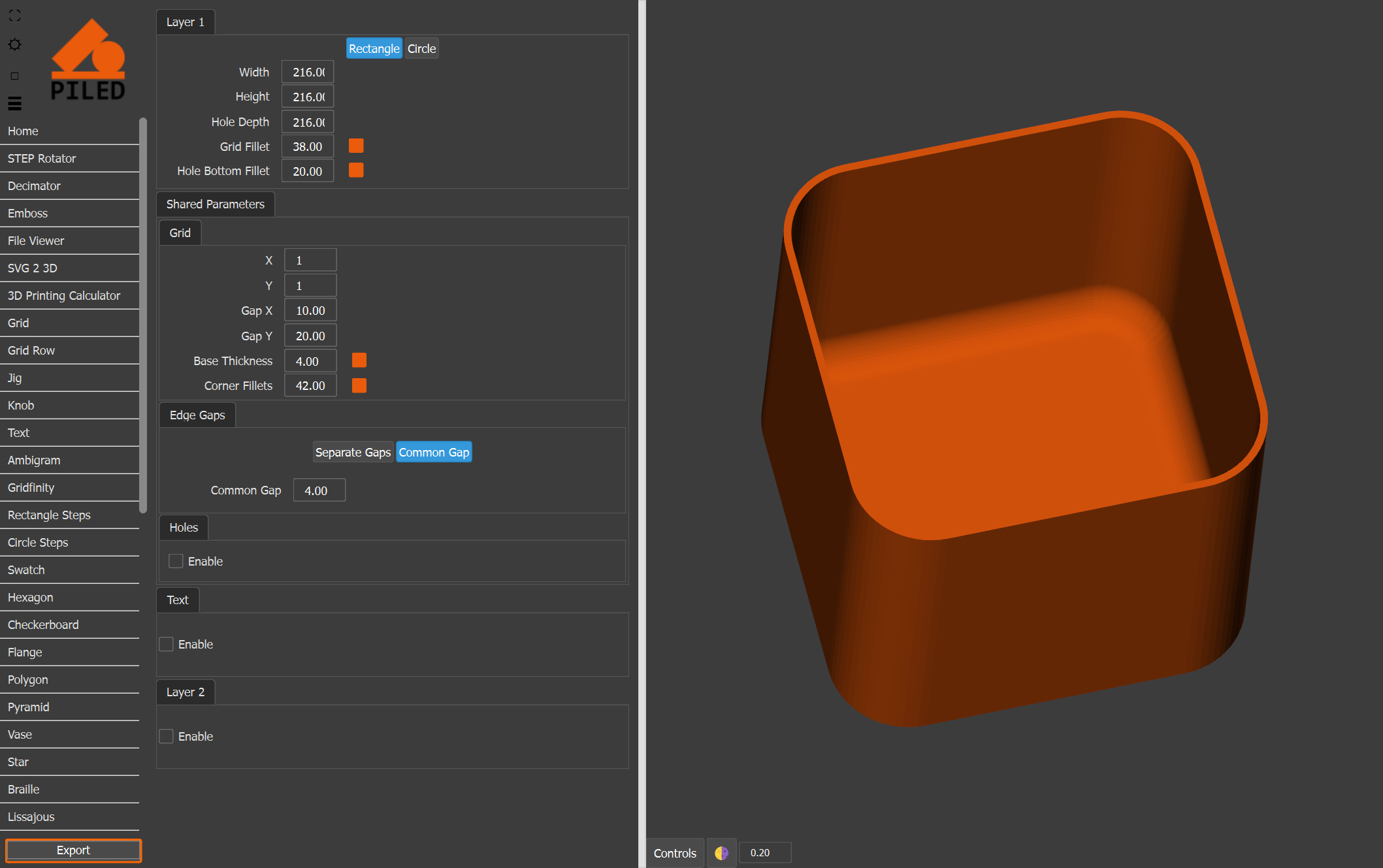Click the Controls button
The image size is (1383, 868).
click(x=675, y=853)
